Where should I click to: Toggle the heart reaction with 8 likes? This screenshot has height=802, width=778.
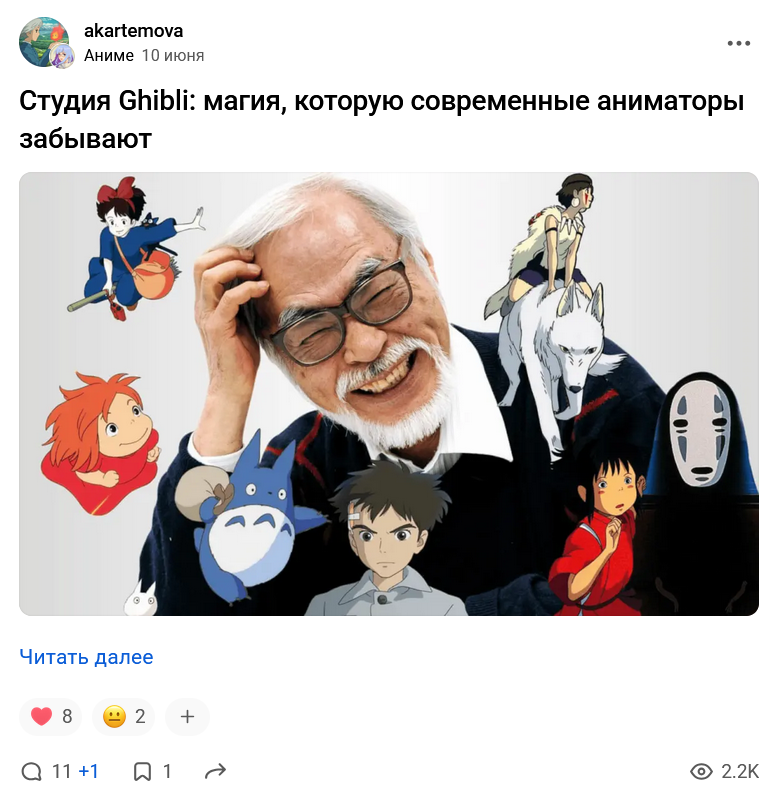[51, 716]
